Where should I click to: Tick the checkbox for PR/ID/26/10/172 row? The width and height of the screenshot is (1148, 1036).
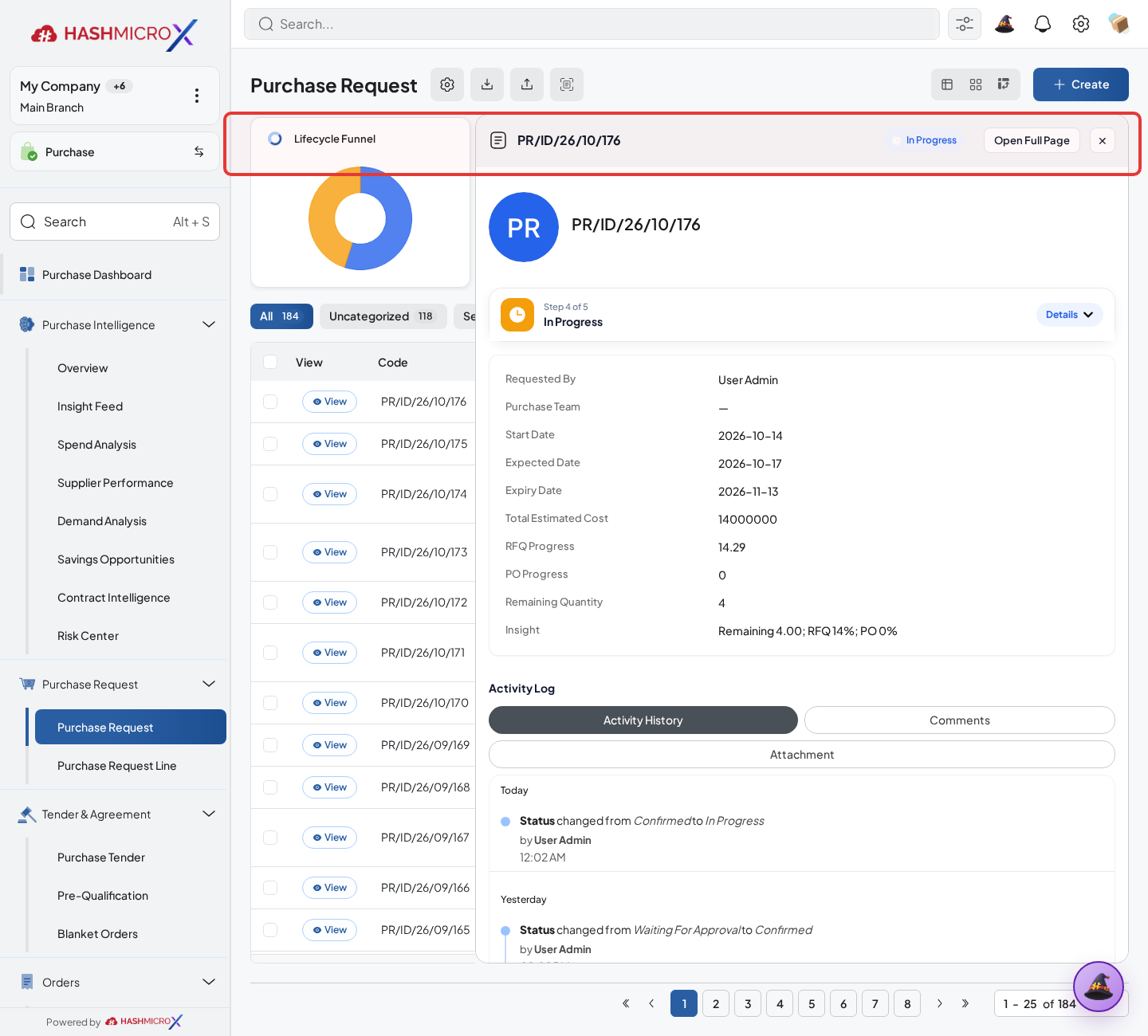pos(270,602)
